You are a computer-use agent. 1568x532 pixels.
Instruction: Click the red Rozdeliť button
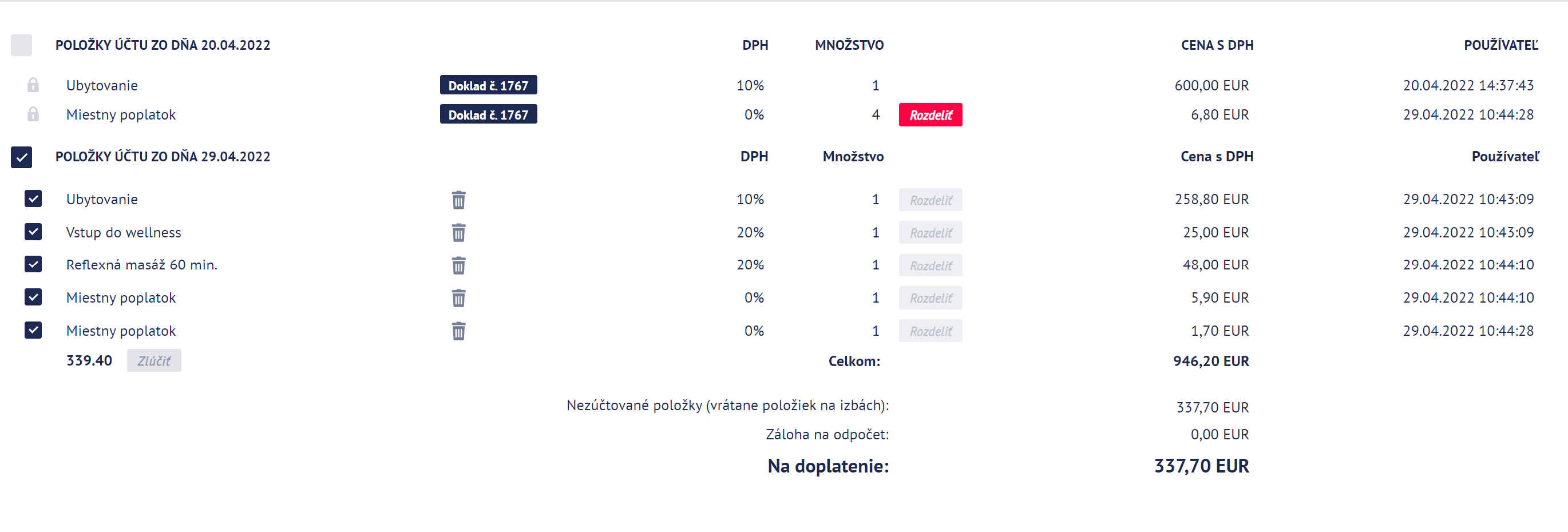click(x=930, y=115)
